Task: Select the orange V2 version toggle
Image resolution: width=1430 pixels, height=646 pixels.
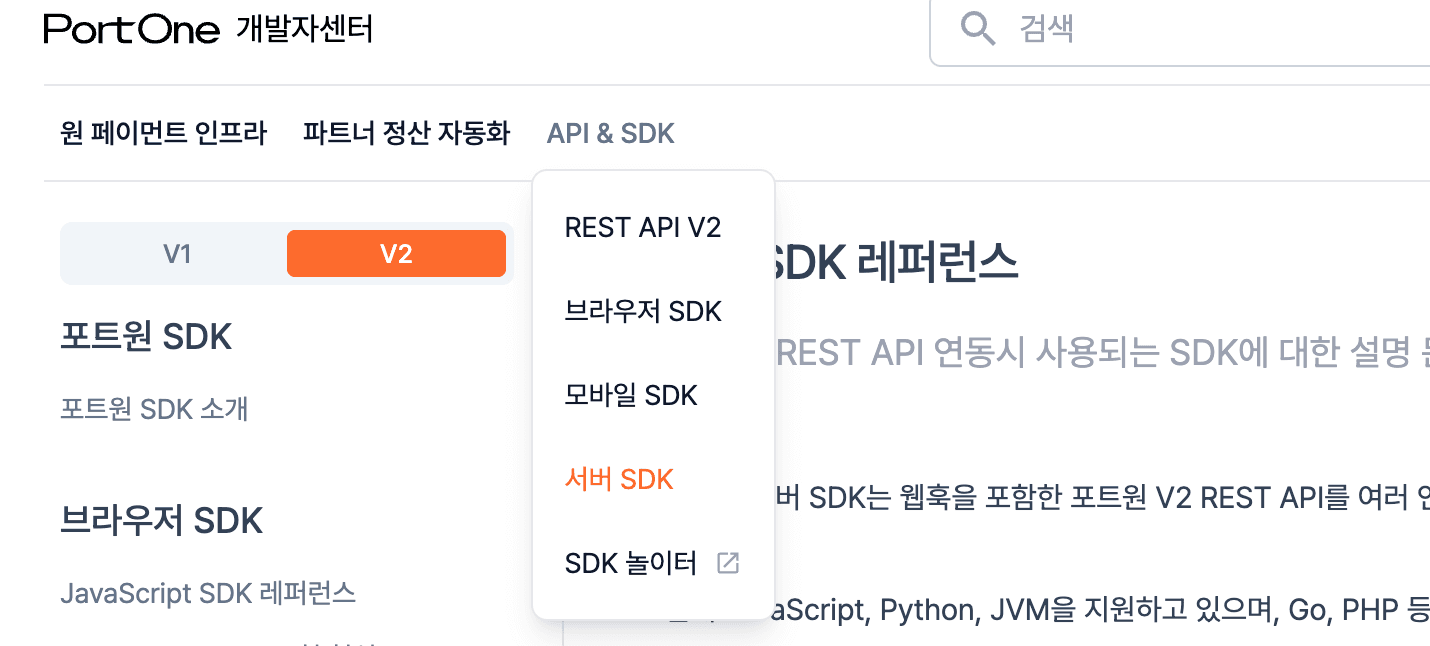Action: coord(396,254)
